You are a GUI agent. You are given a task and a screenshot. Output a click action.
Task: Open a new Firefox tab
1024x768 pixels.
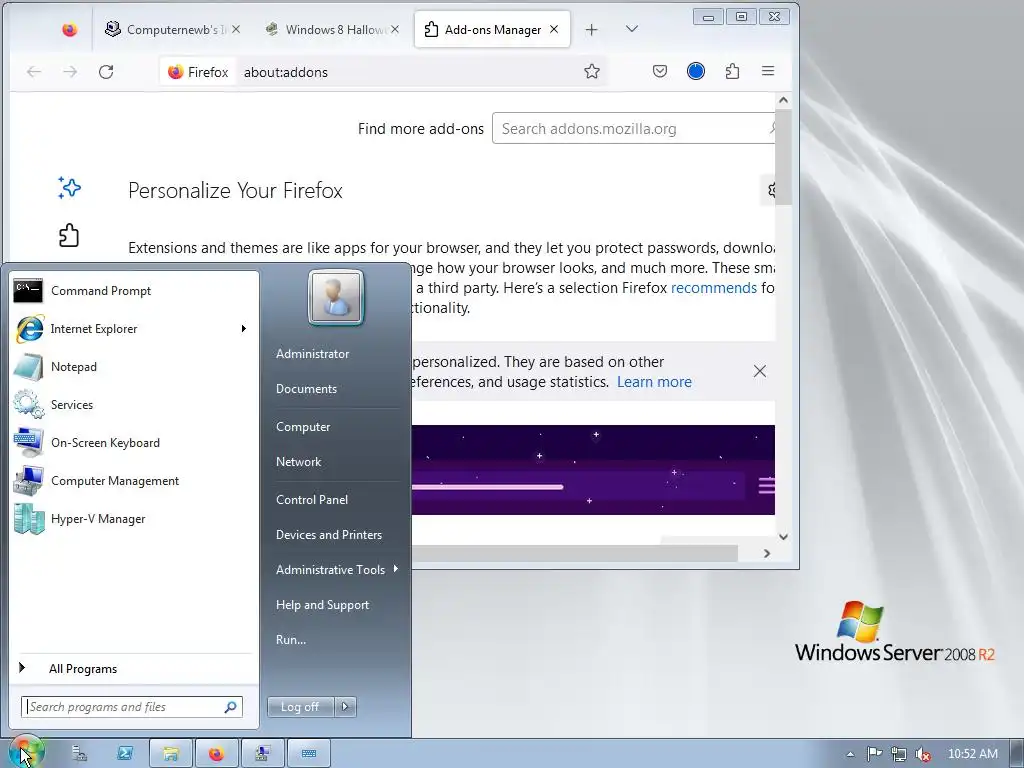coord(592,29)
